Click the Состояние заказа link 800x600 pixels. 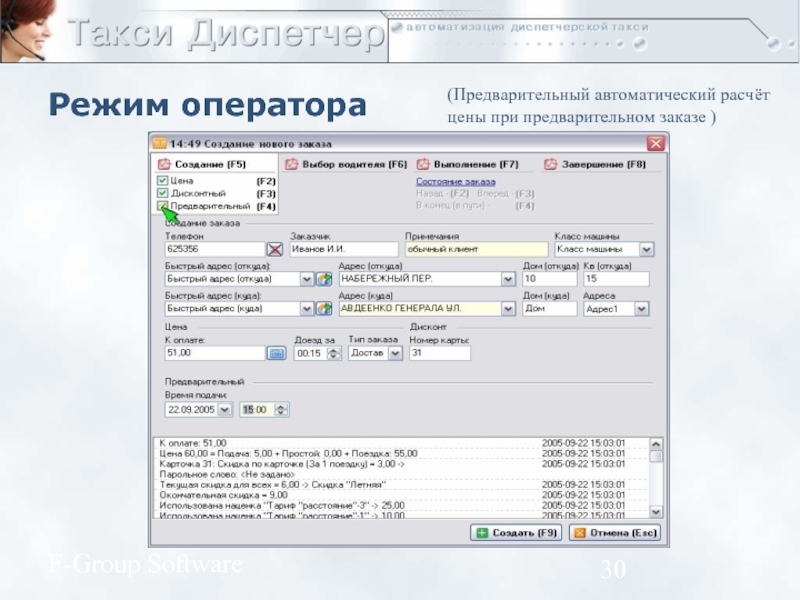(x=455, y=182)
